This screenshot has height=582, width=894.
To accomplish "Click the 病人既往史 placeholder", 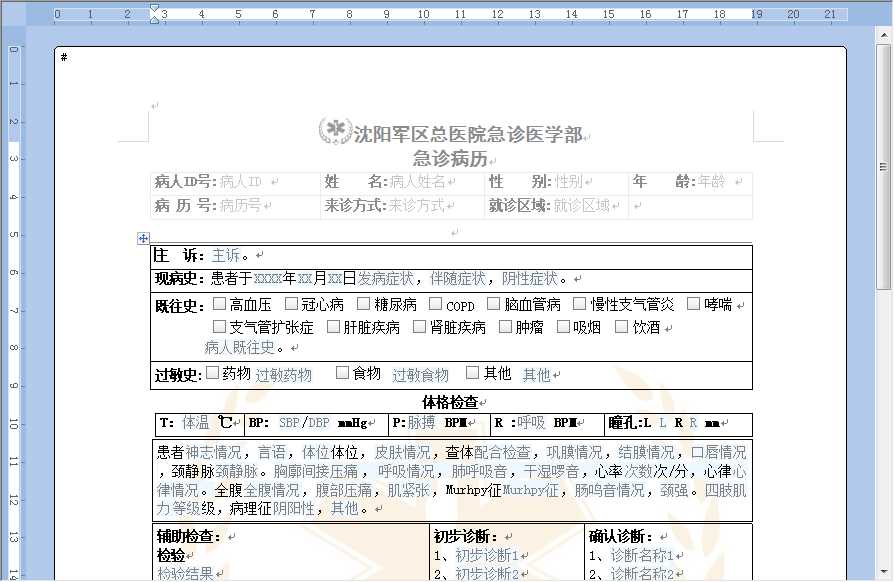I will pyautogui.click(x=239, y=347).
